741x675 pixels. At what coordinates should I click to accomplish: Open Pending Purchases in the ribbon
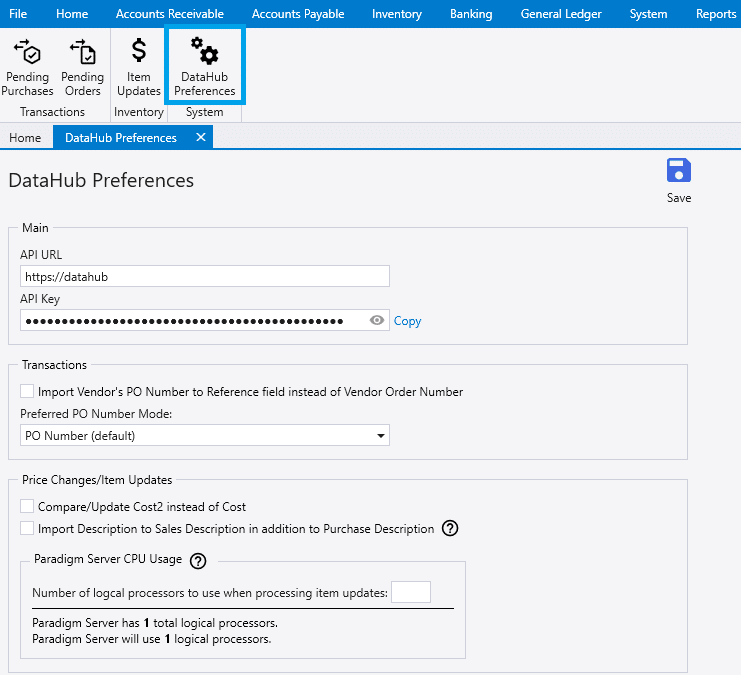click(x=27, y=68)
